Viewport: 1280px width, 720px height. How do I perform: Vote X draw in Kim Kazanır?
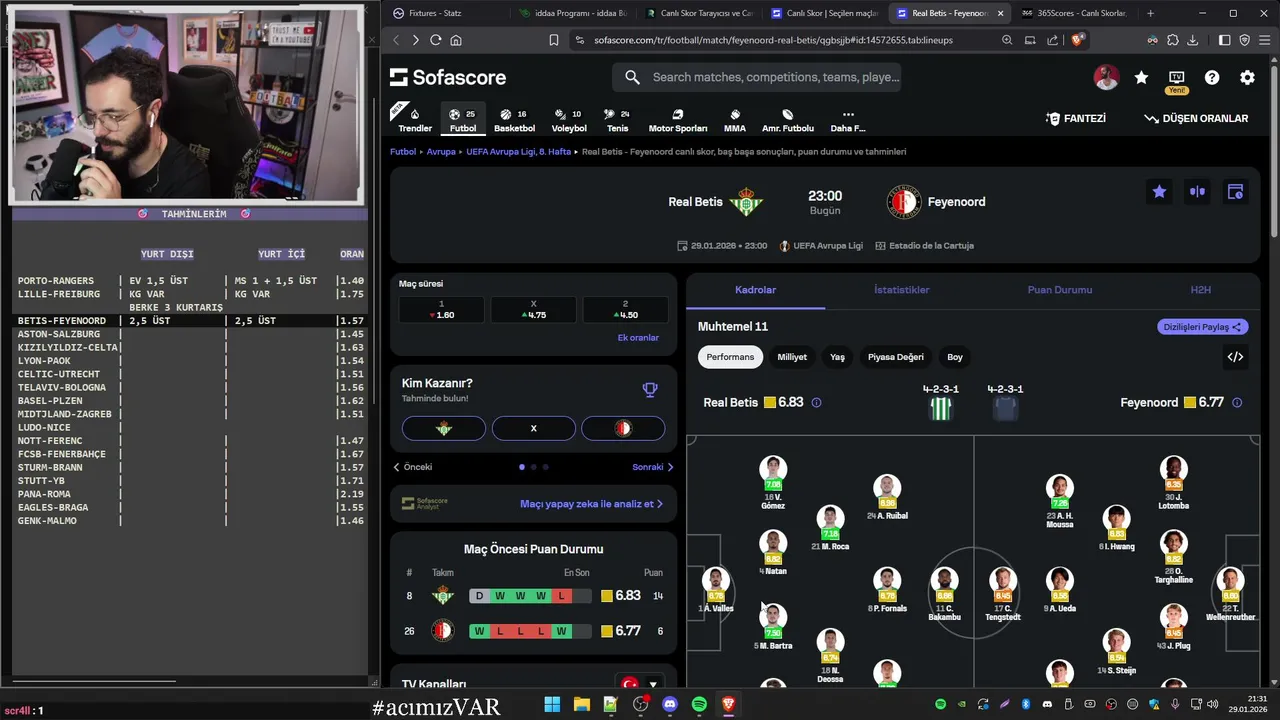tap(533, 428)
